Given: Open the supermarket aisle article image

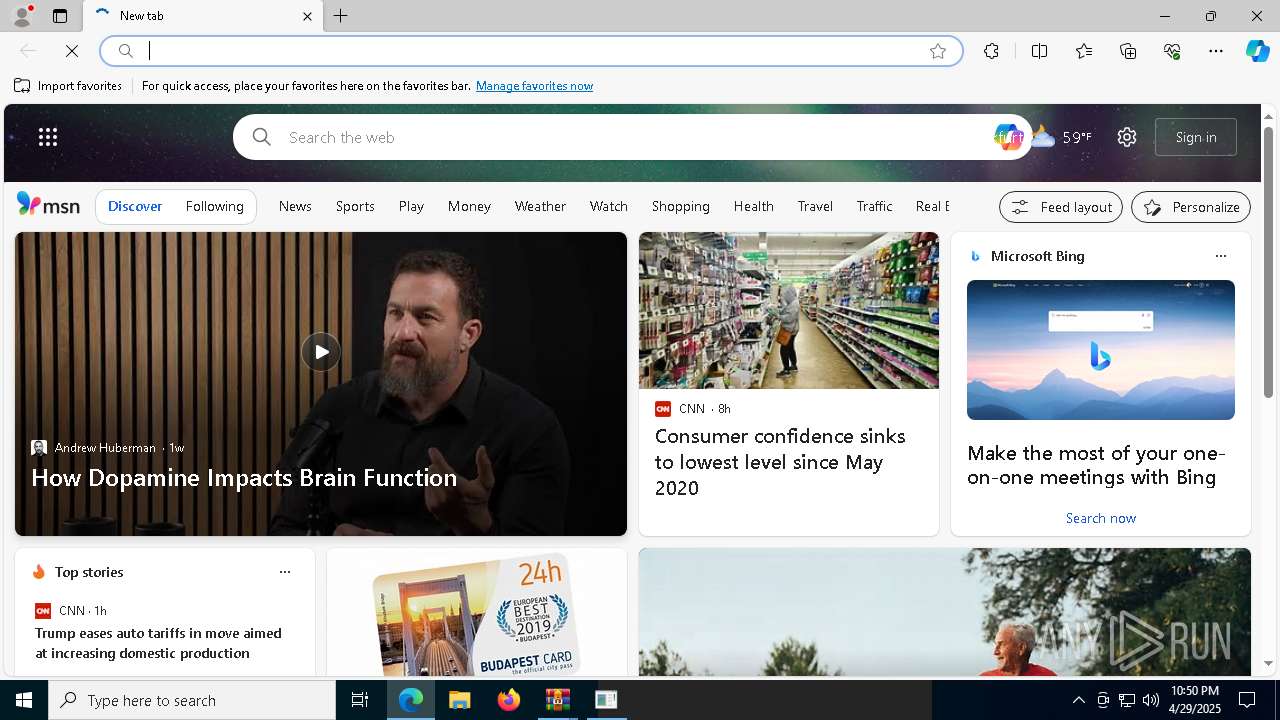Looking at the screenshot, I should click(x=789, y=310).
